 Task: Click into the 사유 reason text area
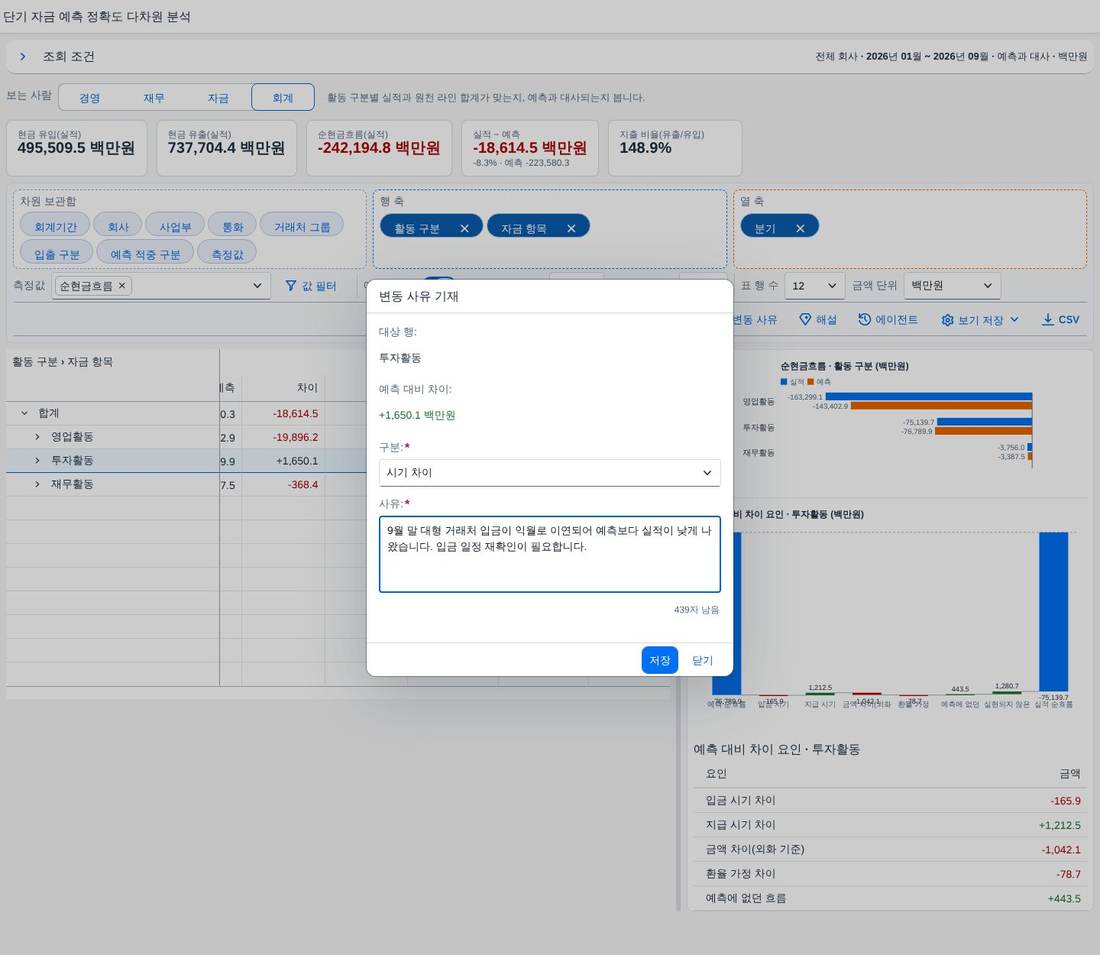pos(549,554)
